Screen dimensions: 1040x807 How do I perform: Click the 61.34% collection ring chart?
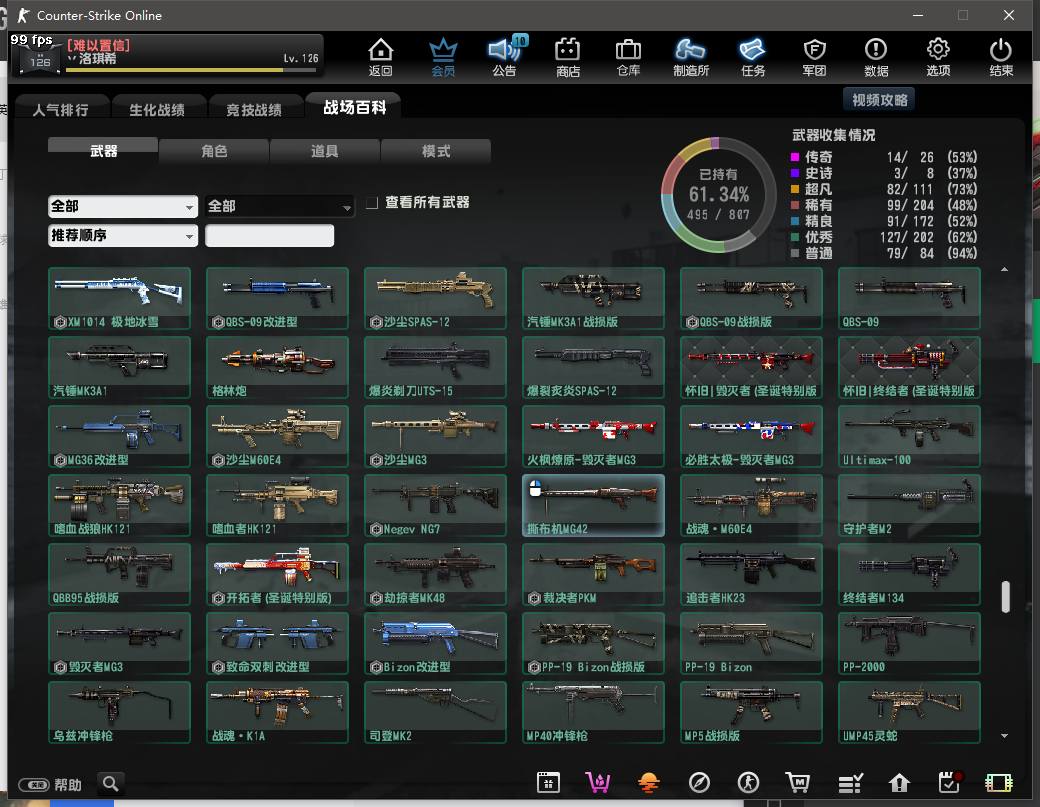pyautogui.click(x=719, y=195)
